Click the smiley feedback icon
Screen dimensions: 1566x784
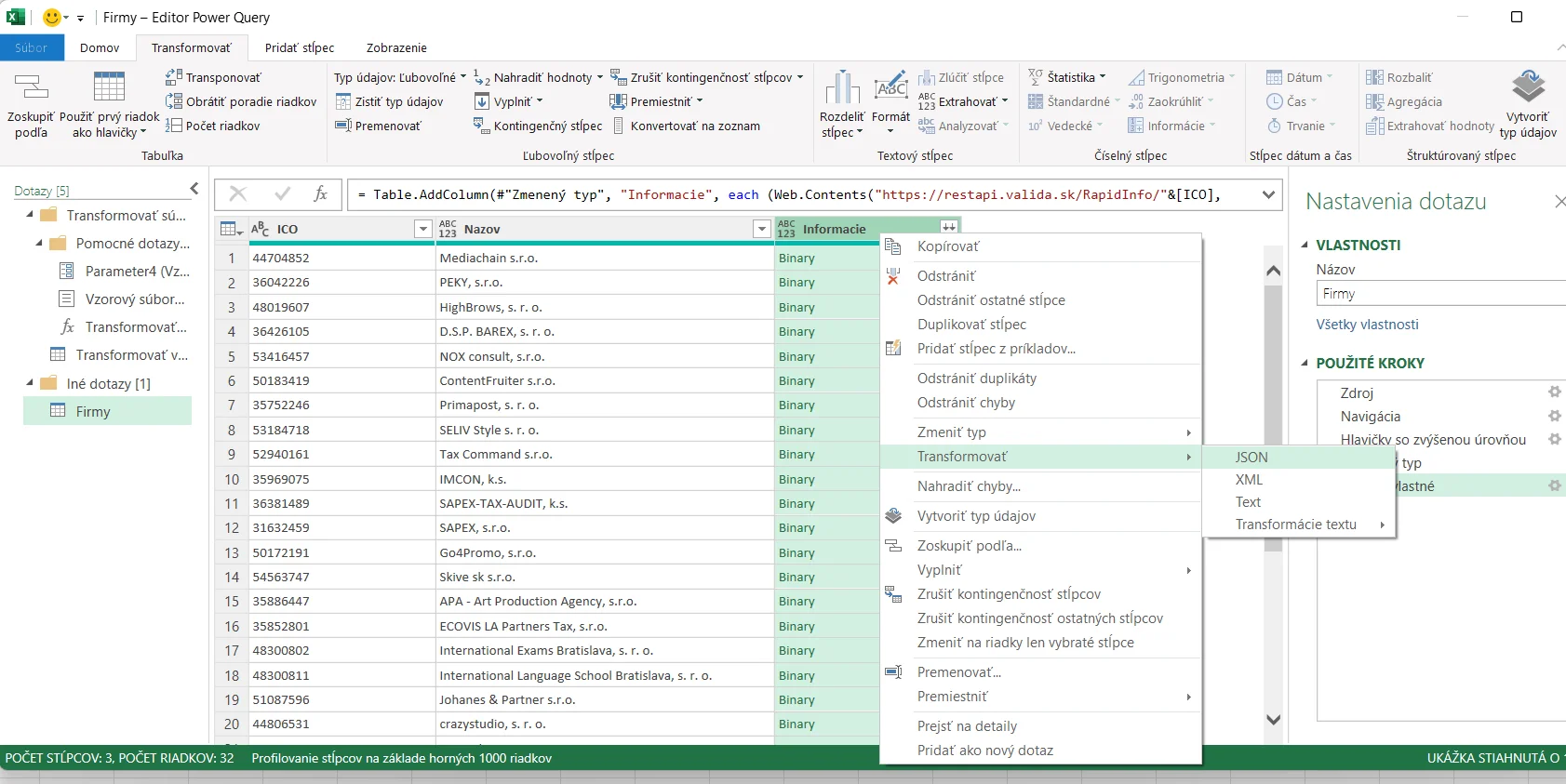tap(52, 17)
